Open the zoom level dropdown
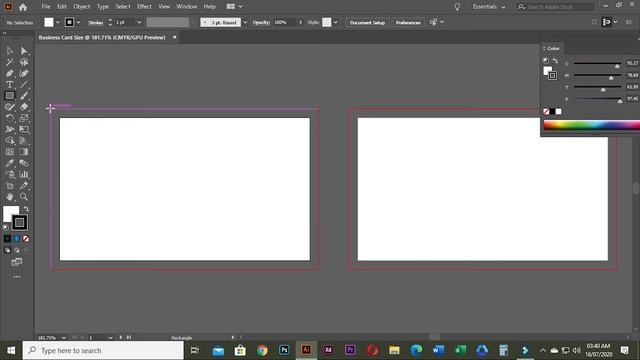This screenshot has width=640, height=360. [64, 338]
